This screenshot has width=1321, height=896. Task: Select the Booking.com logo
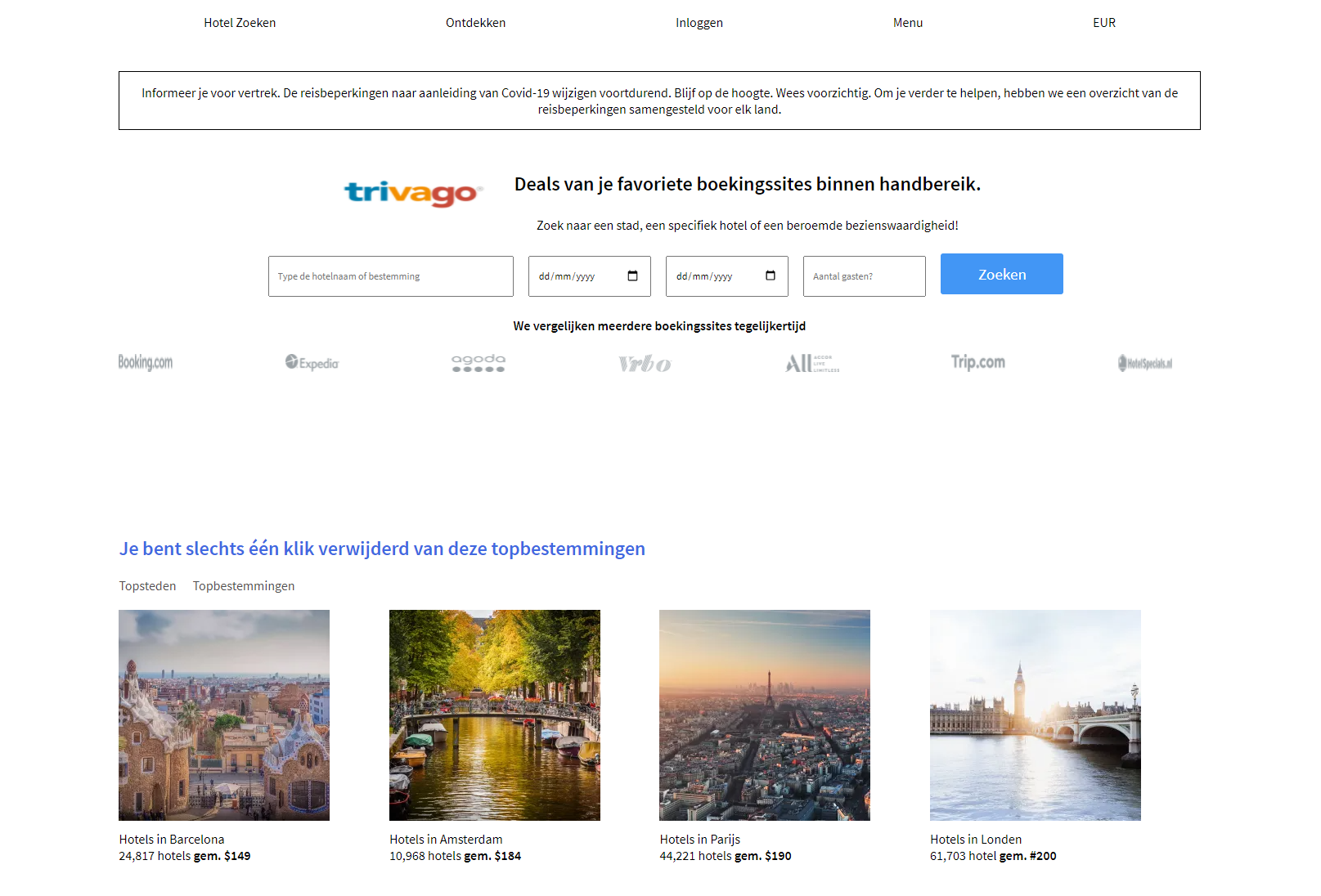coord(144,362)
